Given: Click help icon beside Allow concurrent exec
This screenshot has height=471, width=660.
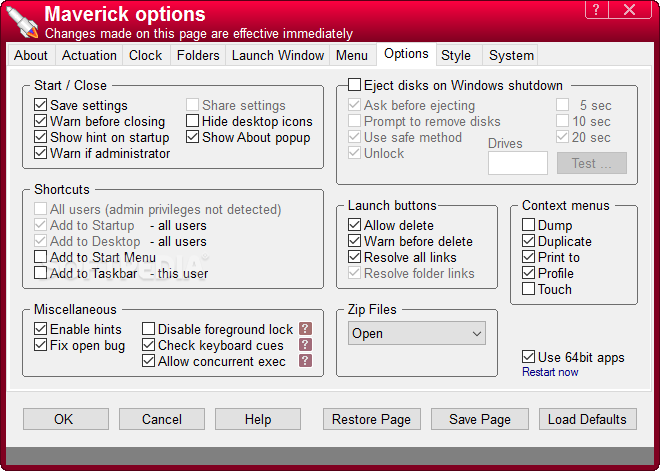Looking at the screenshot, I should pos(306,361).
